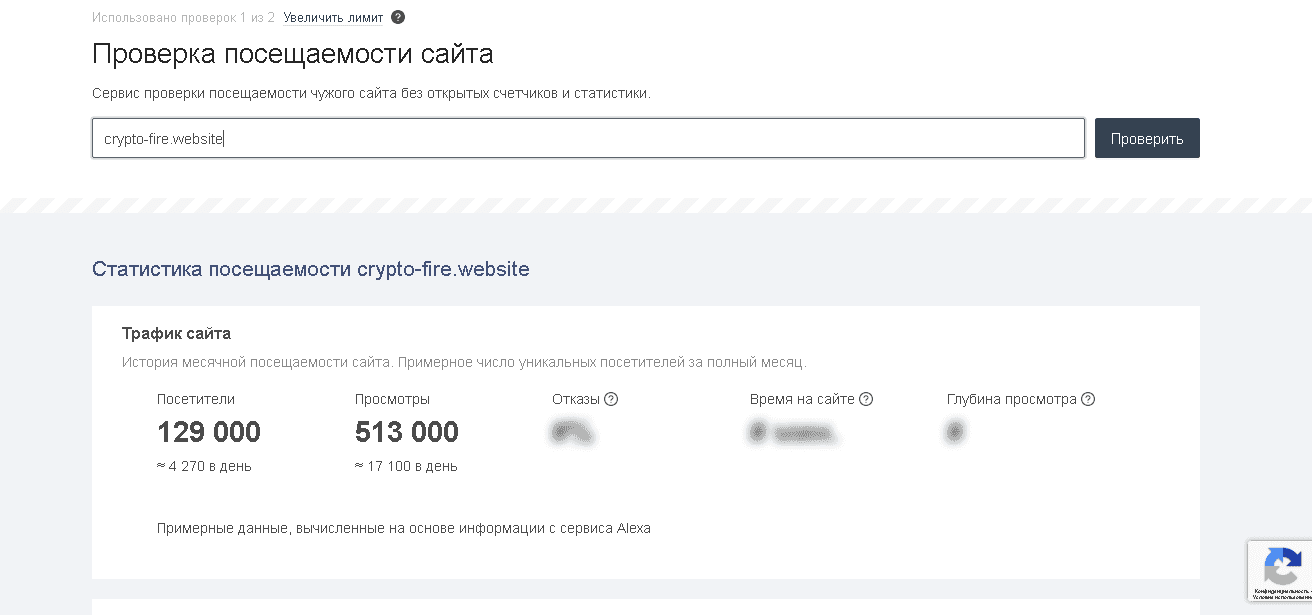Open tooltip for the Отказы help icon
This screenshot has width=1312, height=615.
(x=611, y=399)
